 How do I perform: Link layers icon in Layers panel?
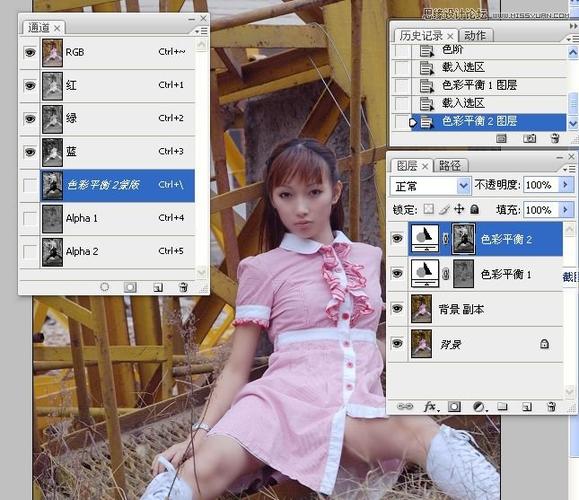pyautogui.click(x=405, y=407)
